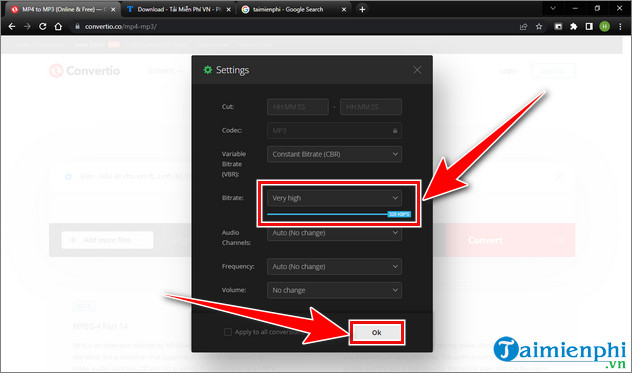The height and width of the screenshot is (373, 632).
Task: Open the media control extension icon
Action: click(x=558, y=27)
